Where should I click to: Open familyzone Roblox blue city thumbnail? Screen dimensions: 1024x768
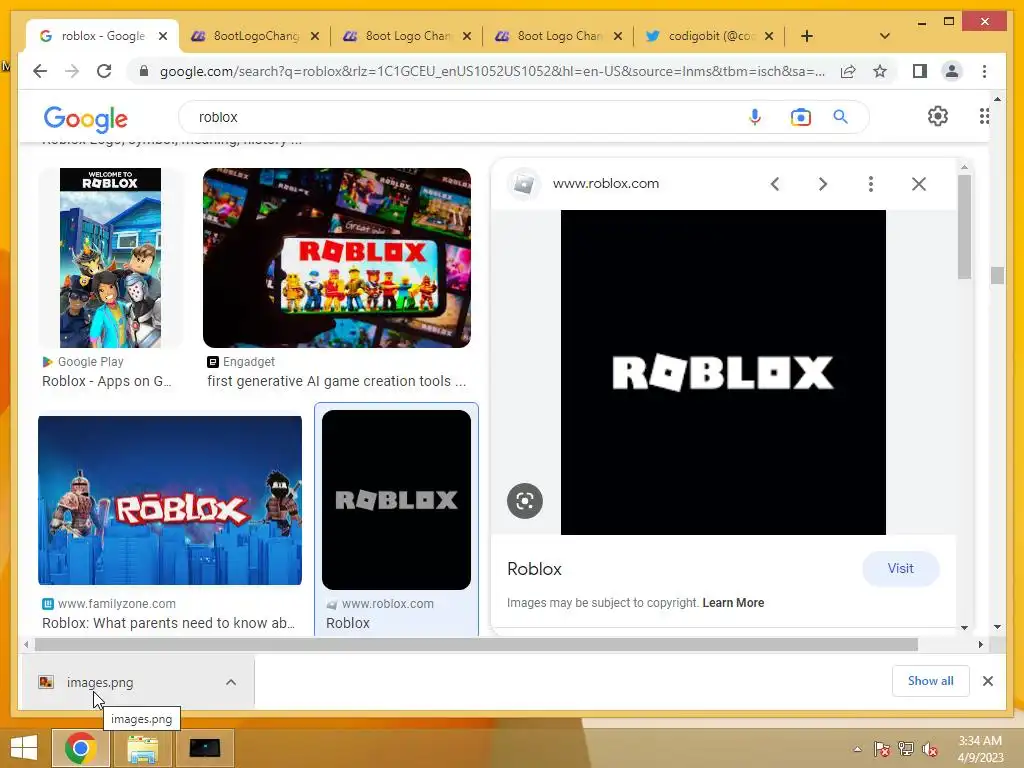point(170,500)
